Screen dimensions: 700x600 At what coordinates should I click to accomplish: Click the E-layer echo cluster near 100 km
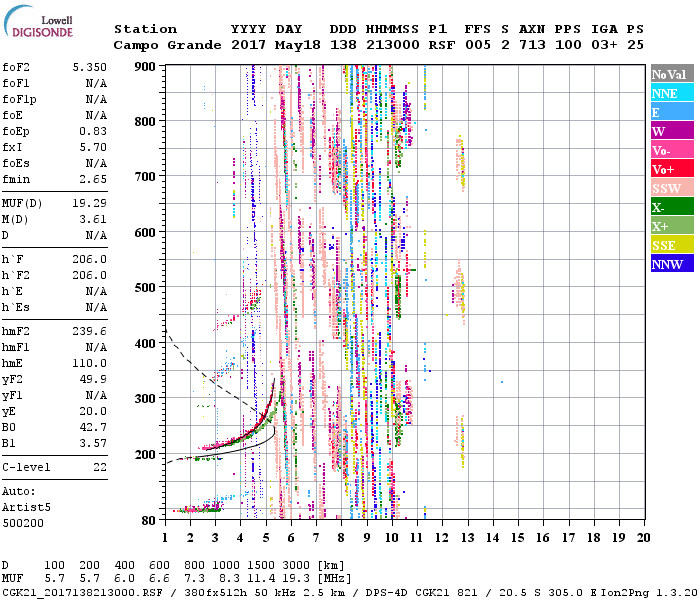pyautogui.click(x=199, y=508)
